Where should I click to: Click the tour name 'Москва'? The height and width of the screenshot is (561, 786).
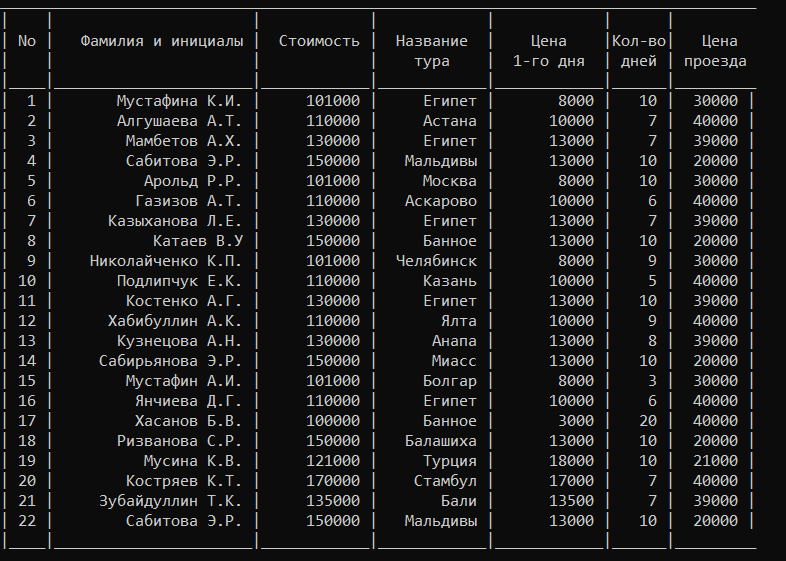pos(450,181)
